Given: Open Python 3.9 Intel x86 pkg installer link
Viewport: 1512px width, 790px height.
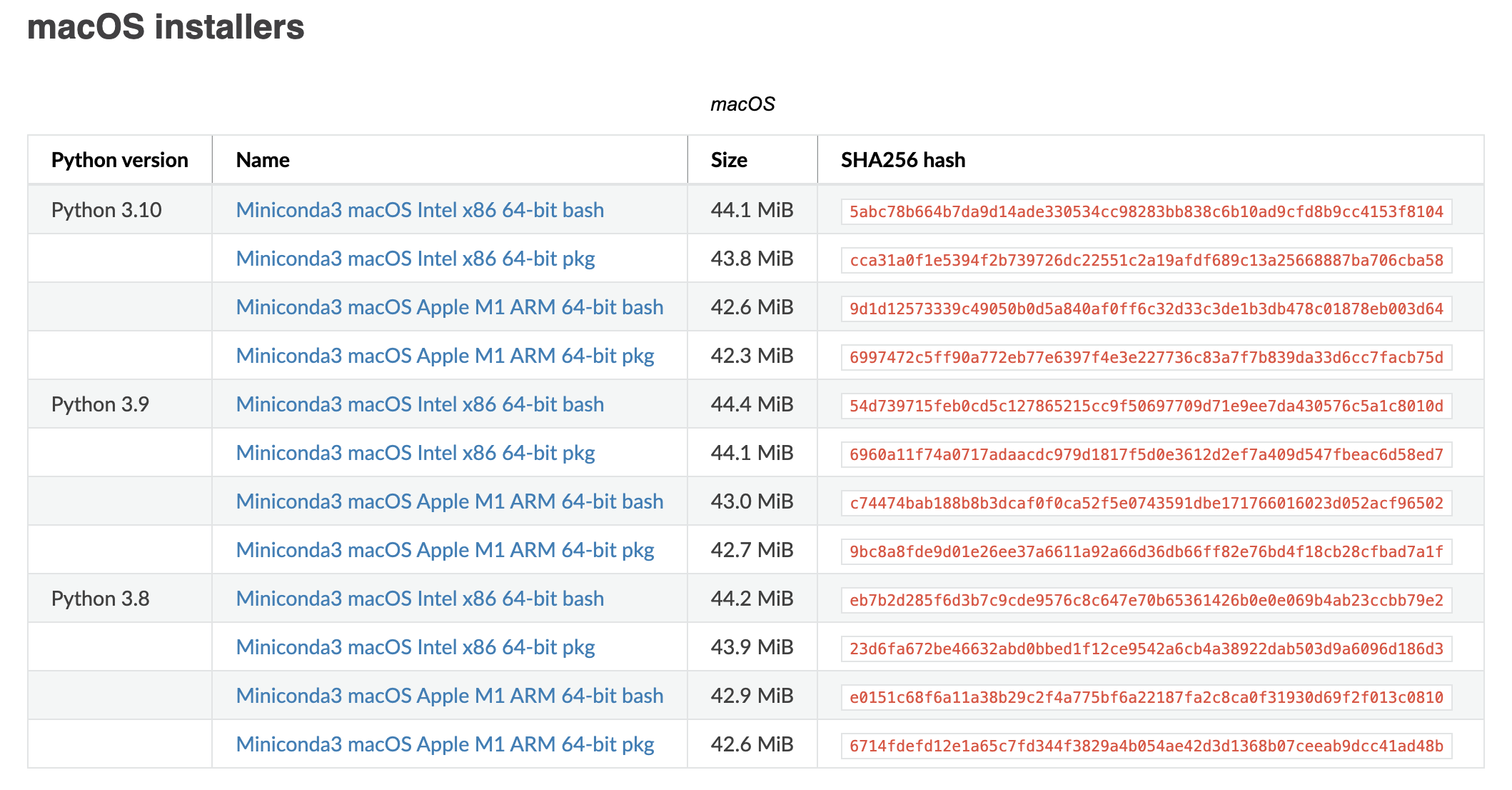Looking at the screenshot, I should [x=415, y=453].
